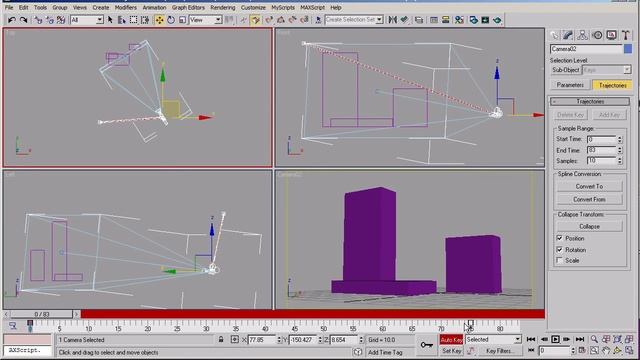Click the blue object color swatch
640x360 pixels.
pyautogui.click(x=628, y=49)
